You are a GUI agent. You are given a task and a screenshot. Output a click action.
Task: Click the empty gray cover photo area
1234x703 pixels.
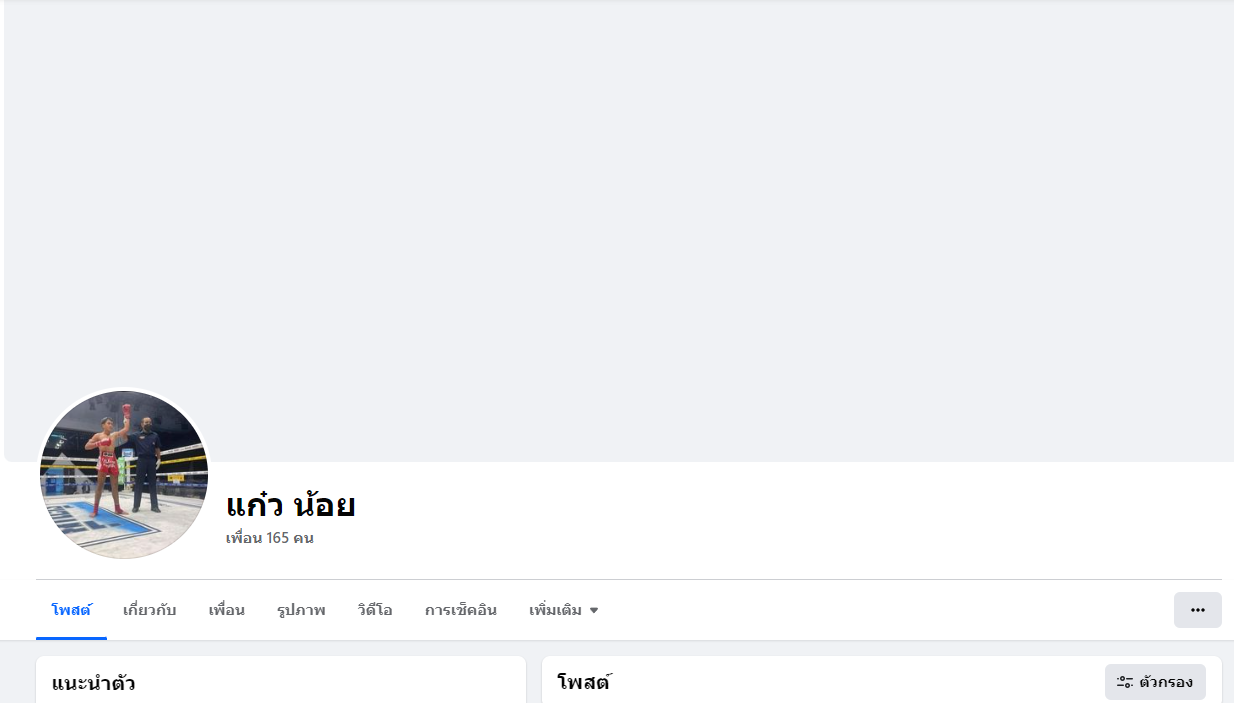619,200
